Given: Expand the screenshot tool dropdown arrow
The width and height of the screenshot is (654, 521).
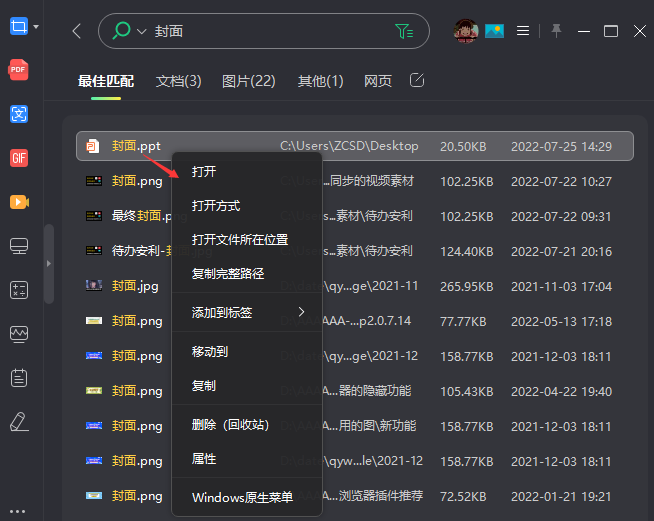Looking at the screenshot, I should [37, 27].
